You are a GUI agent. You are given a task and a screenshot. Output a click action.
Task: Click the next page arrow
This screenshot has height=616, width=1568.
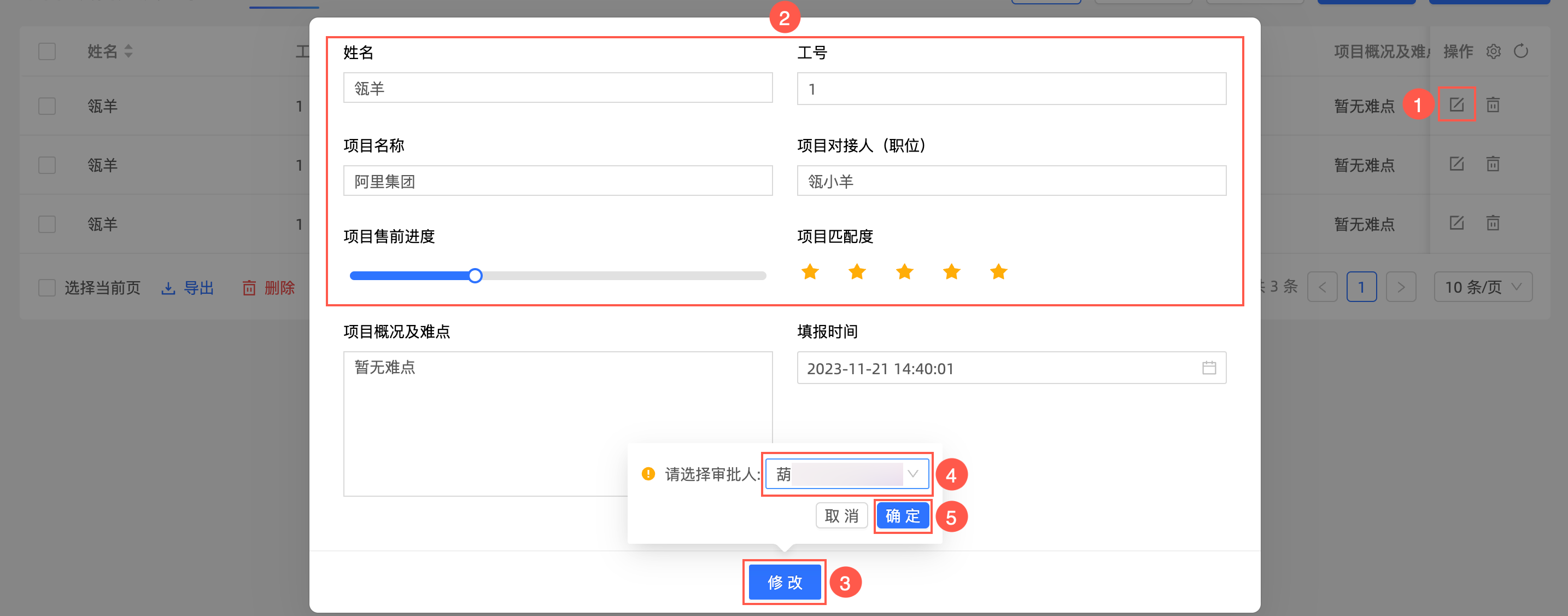[x=1401, y=287]
